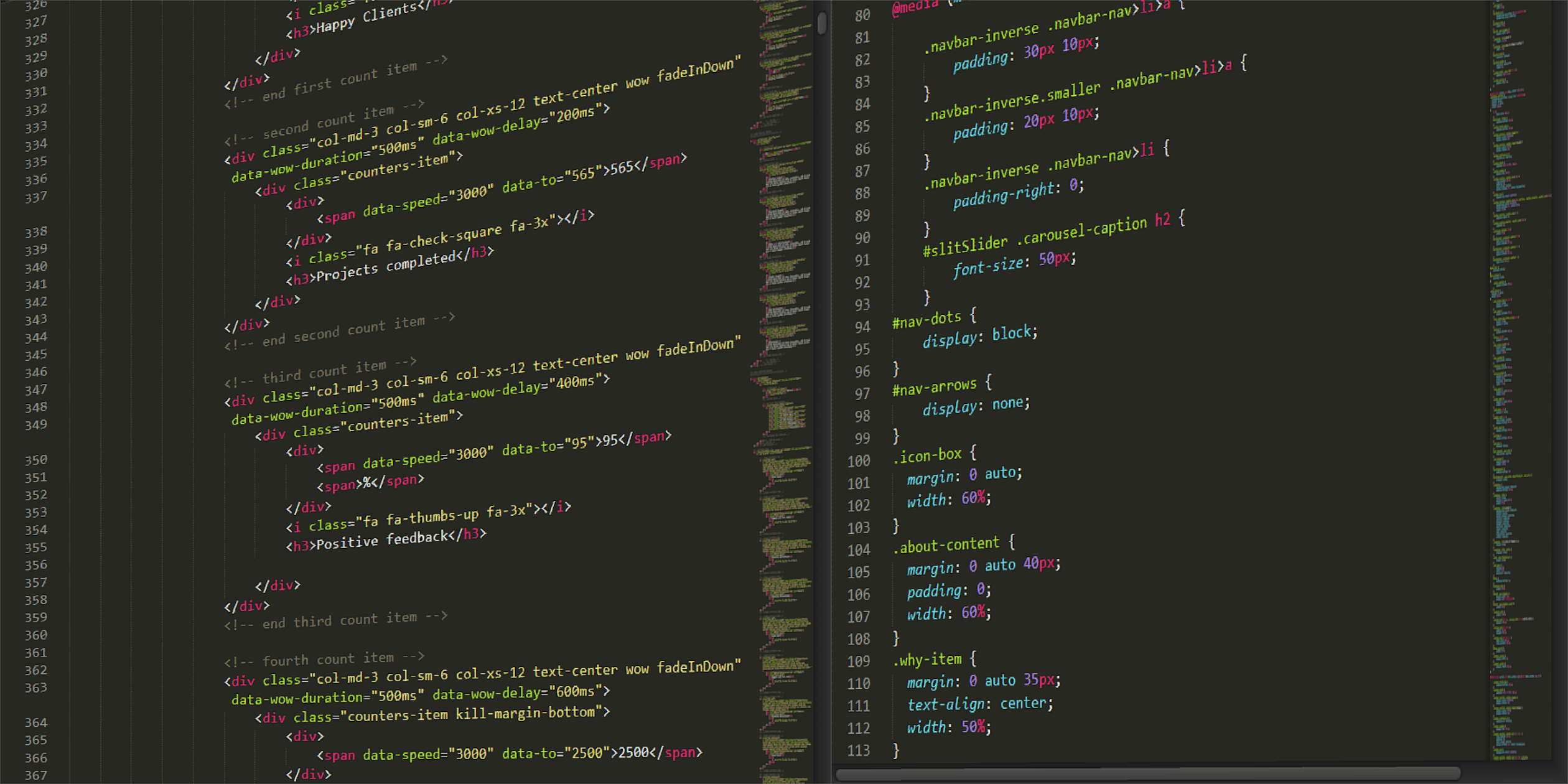The image size is (1568, 784).
Task: Click the '#slitSlider .carousel-caption h2' selector
Action: pos(1048,234)
